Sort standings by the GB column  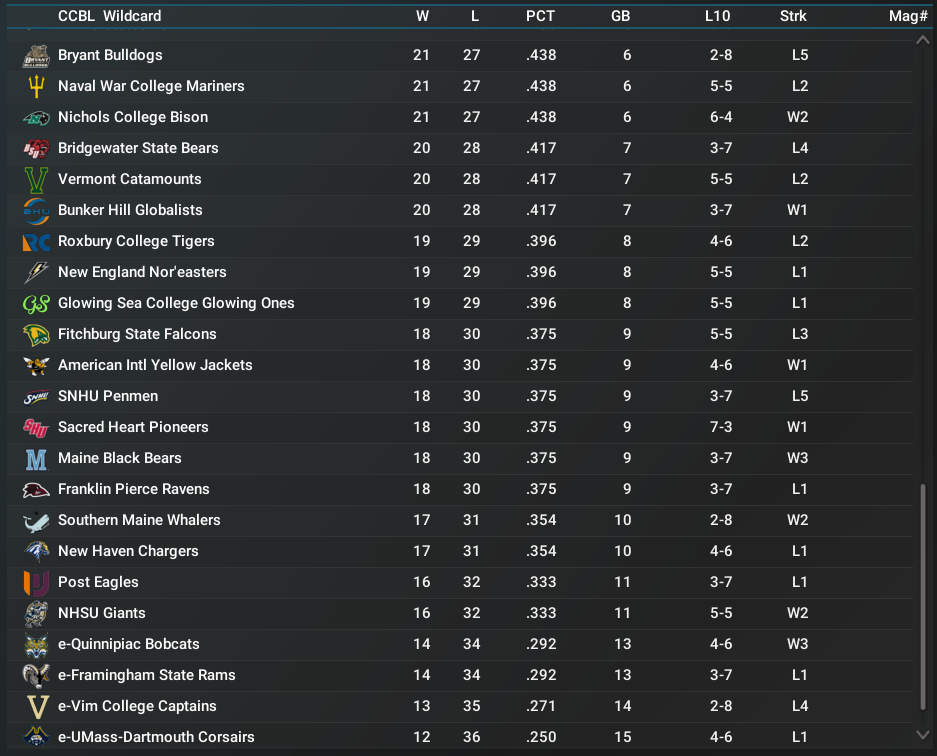[620, 16]
